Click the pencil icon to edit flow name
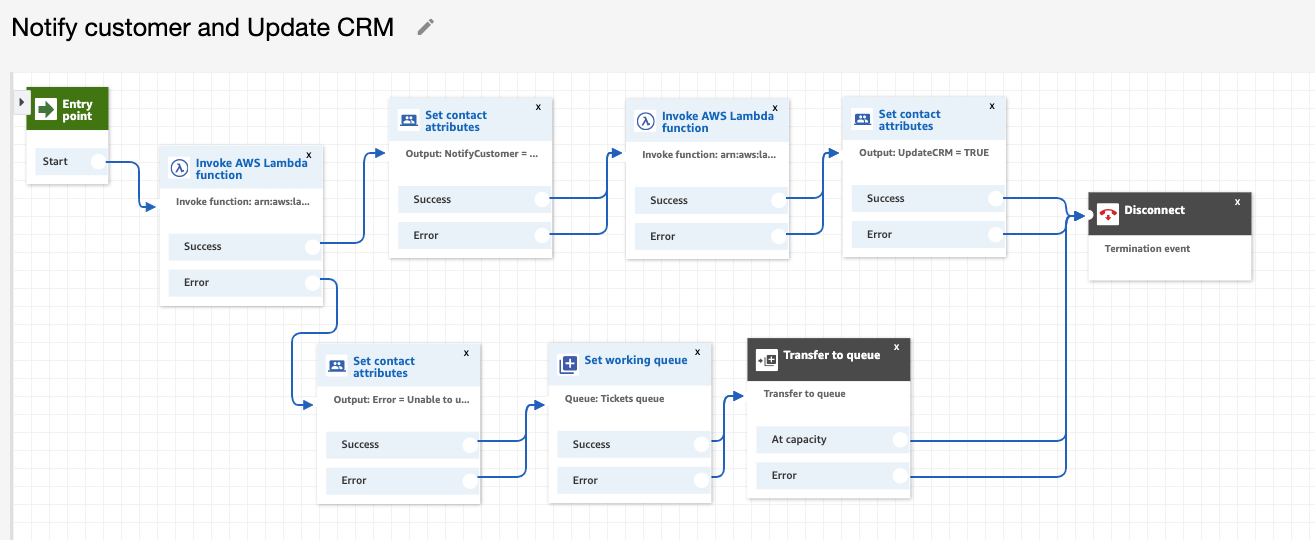The image size is (1315, 540). (426, 27)
